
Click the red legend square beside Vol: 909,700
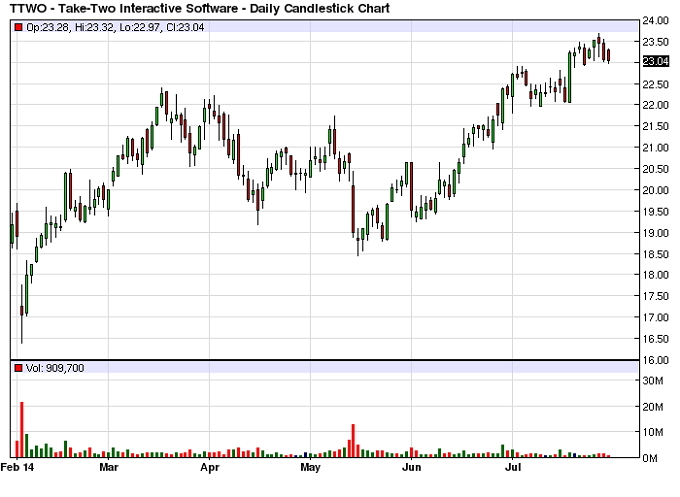coord(18,368)
